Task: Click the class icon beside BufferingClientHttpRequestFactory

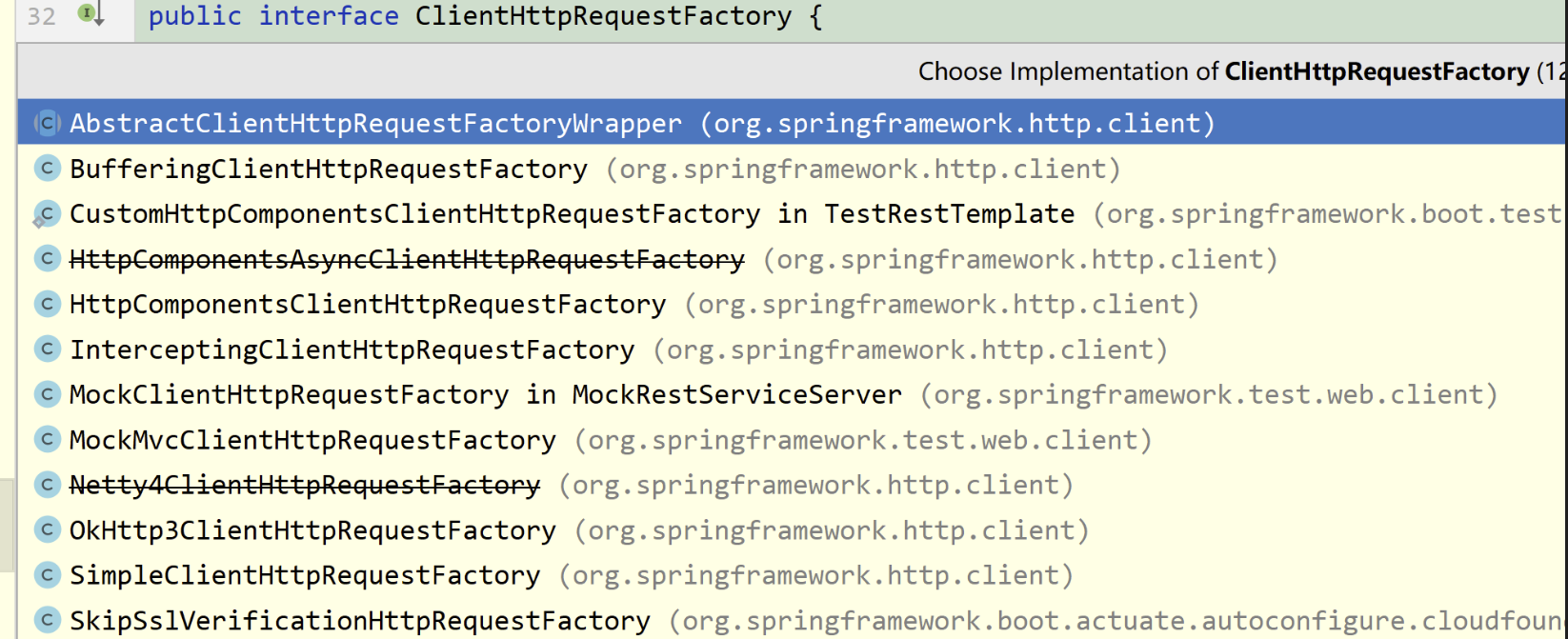Action: [x=46, y=168]
